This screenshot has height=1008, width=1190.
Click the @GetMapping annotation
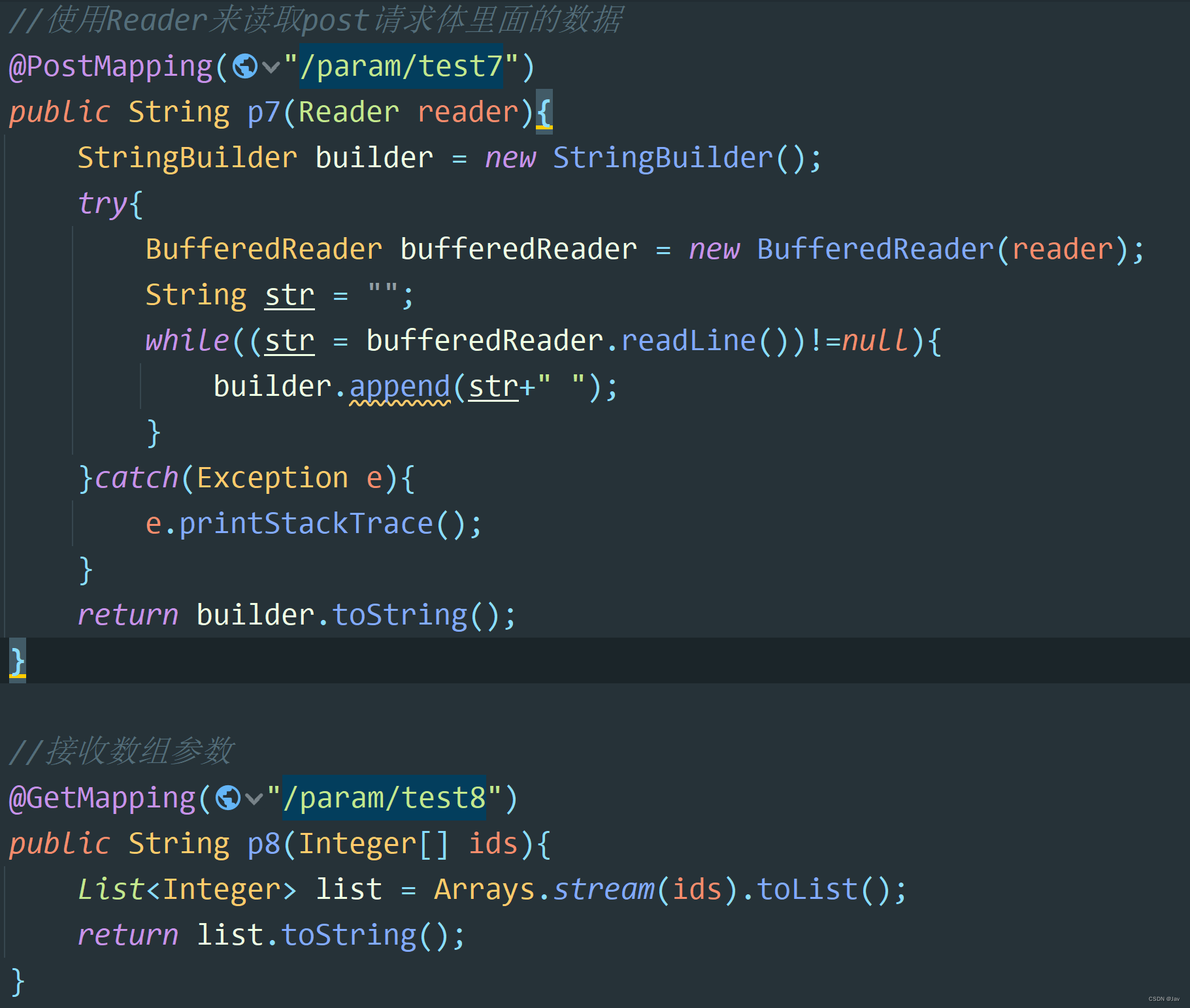[x=101, y=798]
